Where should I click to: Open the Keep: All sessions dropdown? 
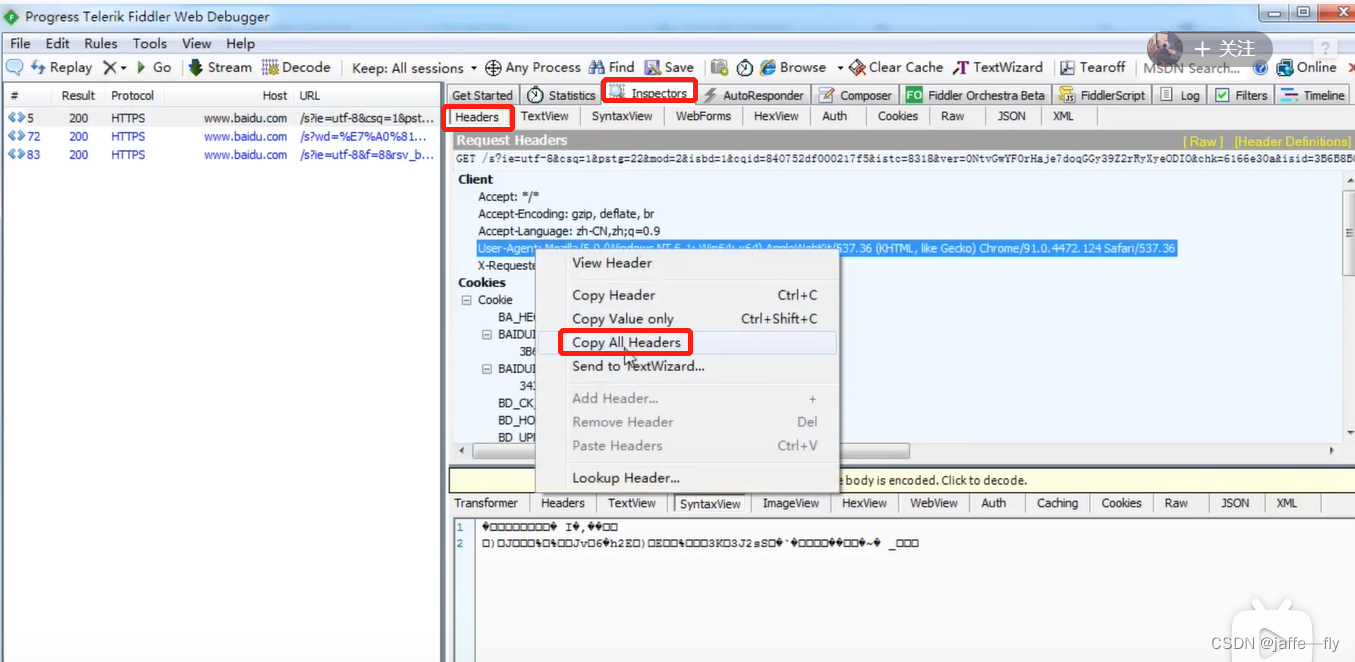(414, 68)
